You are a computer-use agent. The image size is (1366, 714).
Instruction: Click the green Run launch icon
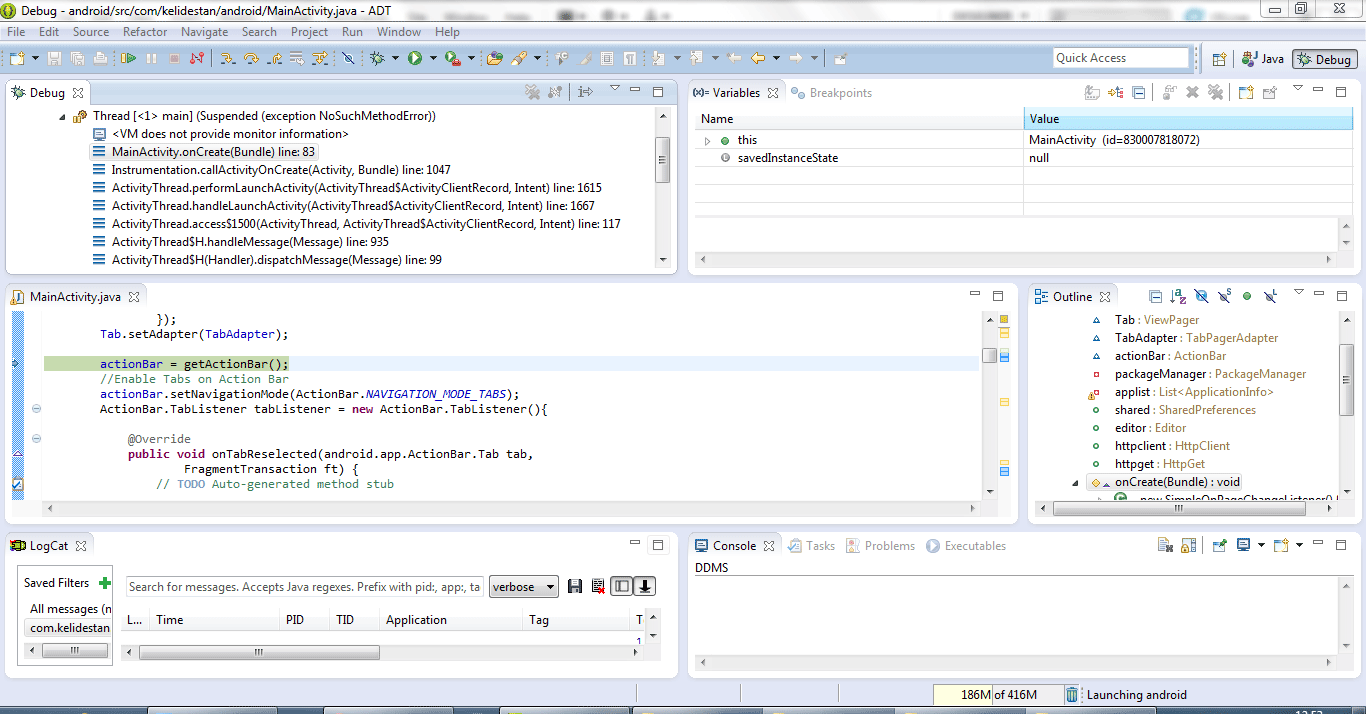(x=415, y=58)
